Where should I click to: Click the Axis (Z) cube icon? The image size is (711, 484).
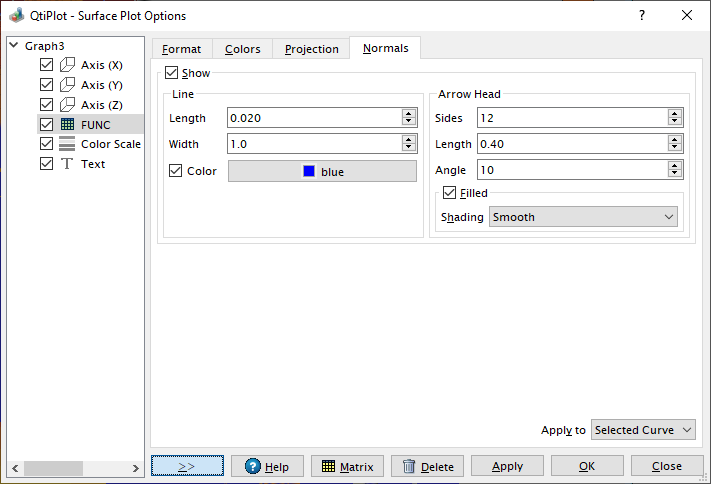tap(67, 104)
